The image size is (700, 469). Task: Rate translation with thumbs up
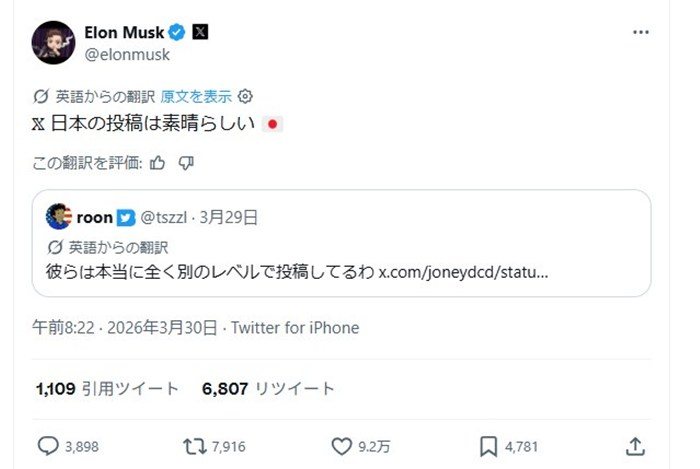(x=157, y=163)
